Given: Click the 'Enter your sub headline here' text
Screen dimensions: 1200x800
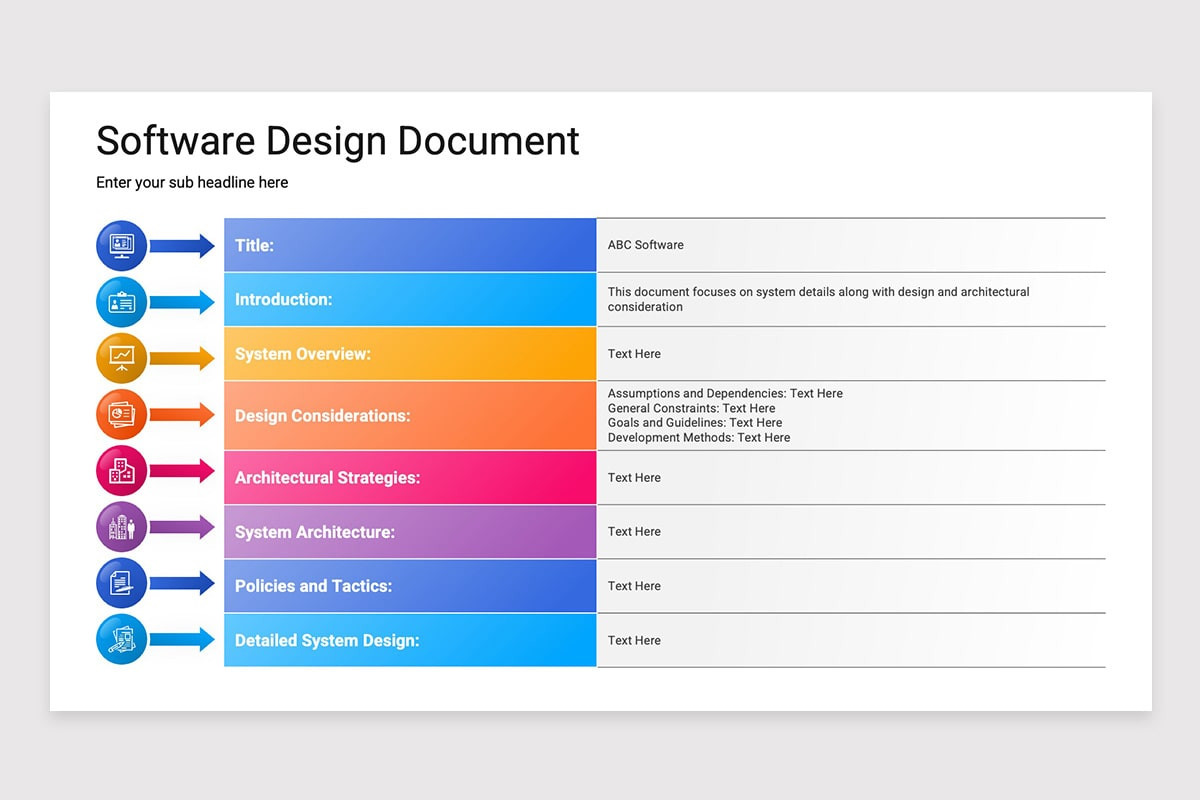Looking at the screenshot, I should (192, 183).
